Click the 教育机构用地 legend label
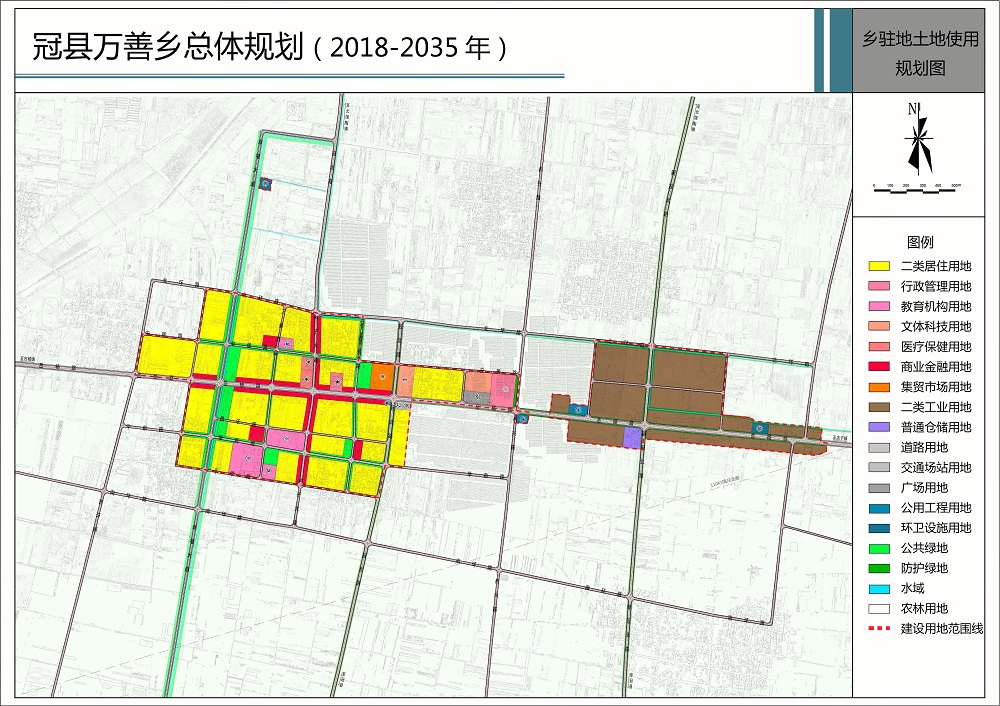This screenshot has width=1000, height=706. (935, 306)
